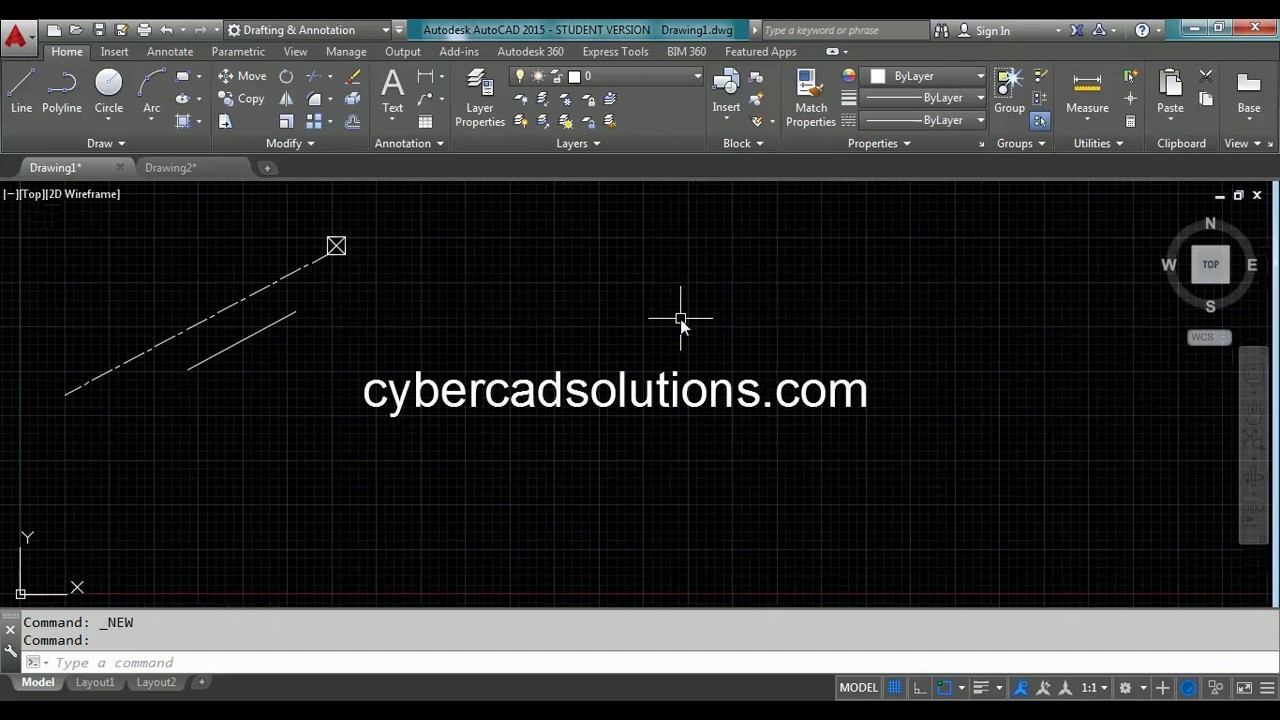Open a new drawing tab with plus
The width and height of the screenshot is (1280, 720).
(267, 168)
